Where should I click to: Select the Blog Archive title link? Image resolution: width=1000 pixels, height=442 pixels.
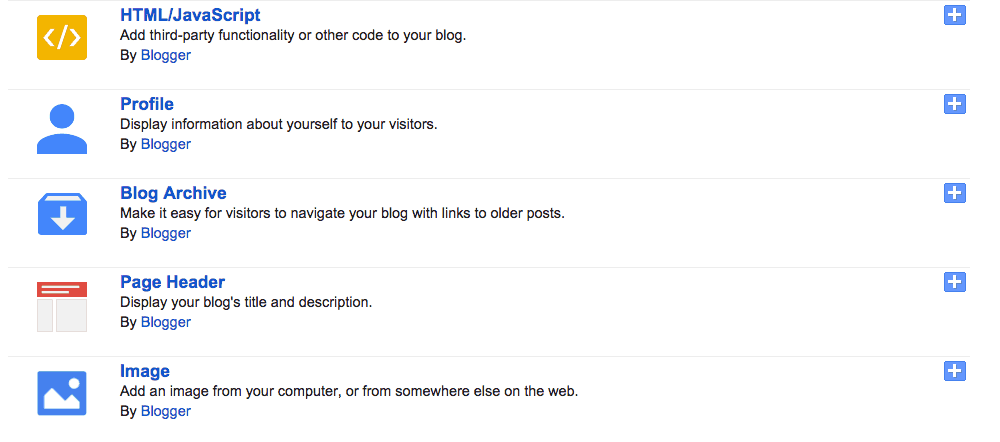(173, 193)
